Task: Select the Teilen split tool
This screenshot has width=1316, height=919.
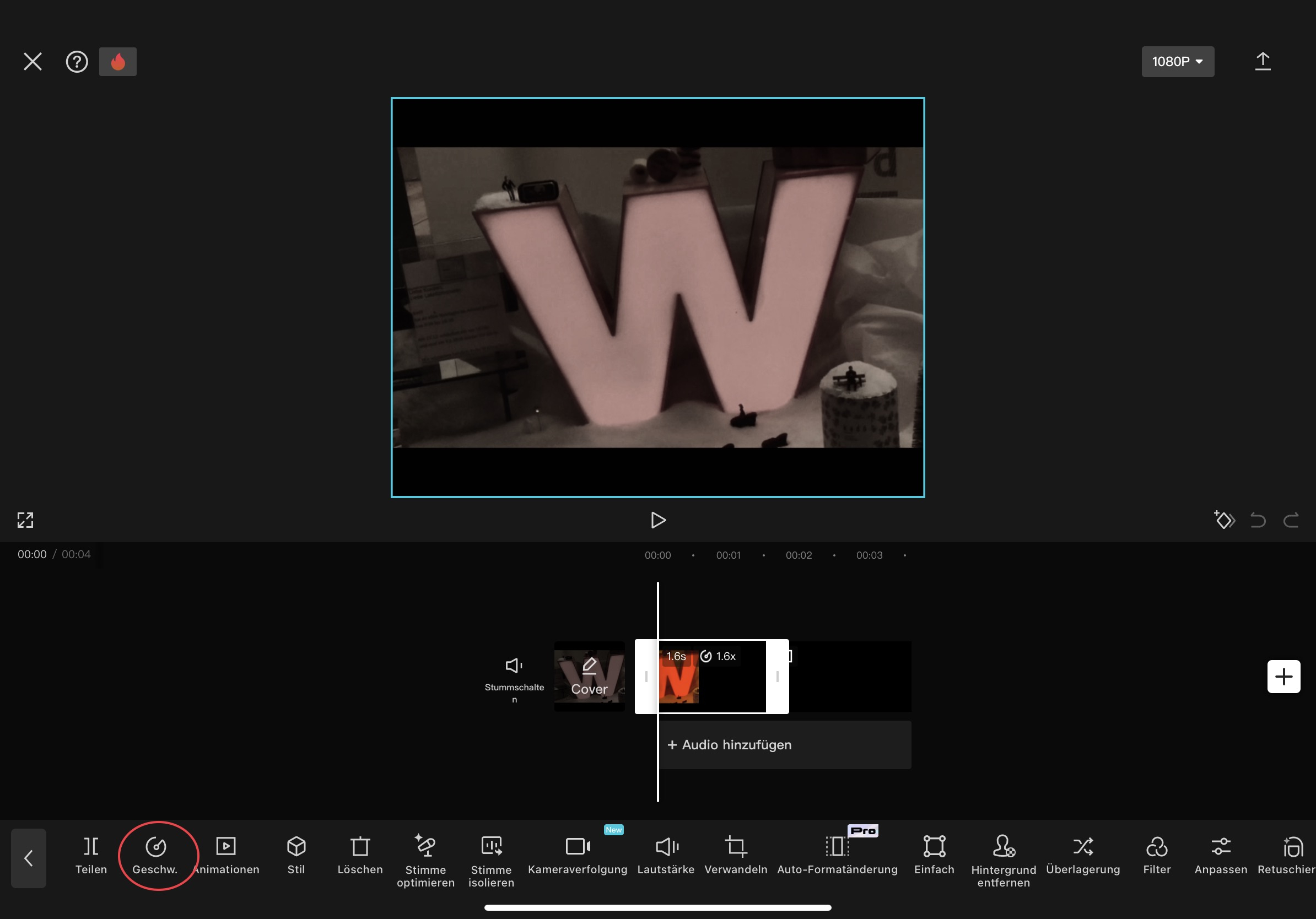Action: [91, 855]
